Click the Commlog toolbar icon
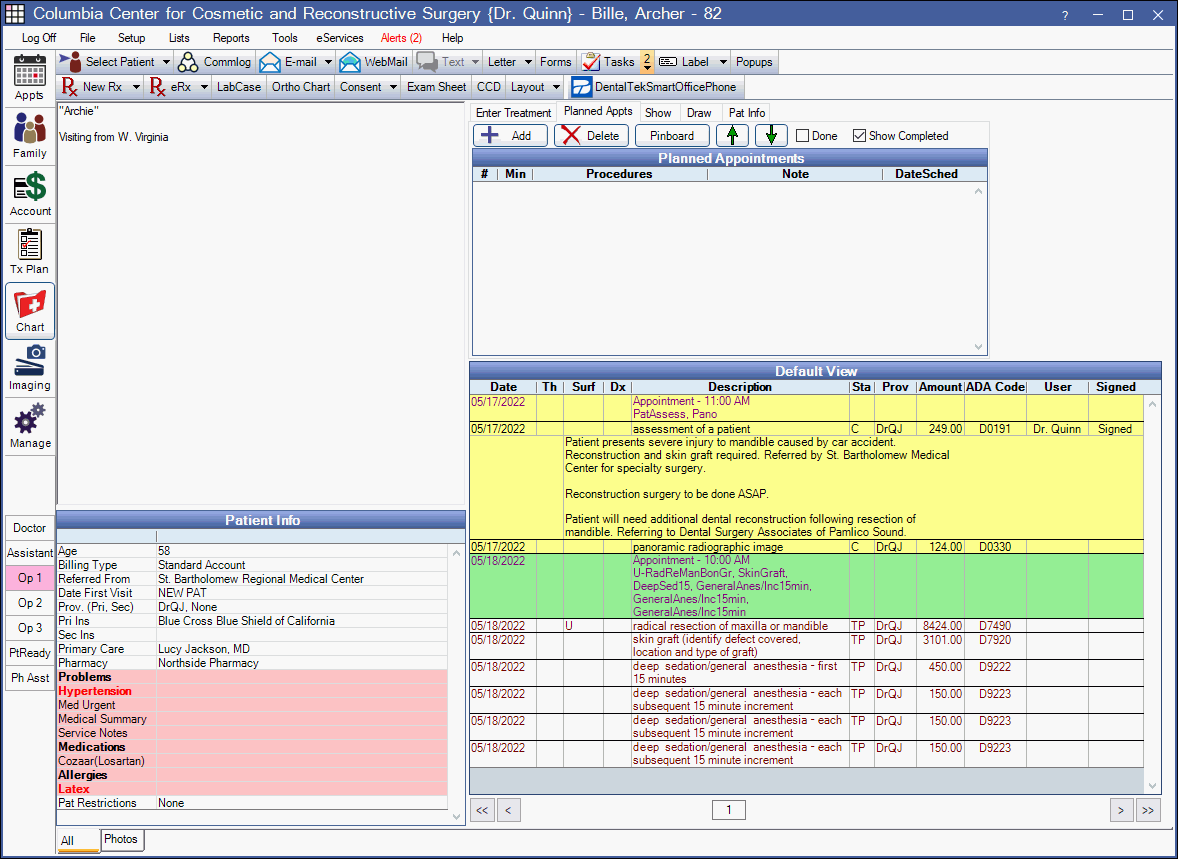This screenshot has height=859, width=1178. click(215, 62)
